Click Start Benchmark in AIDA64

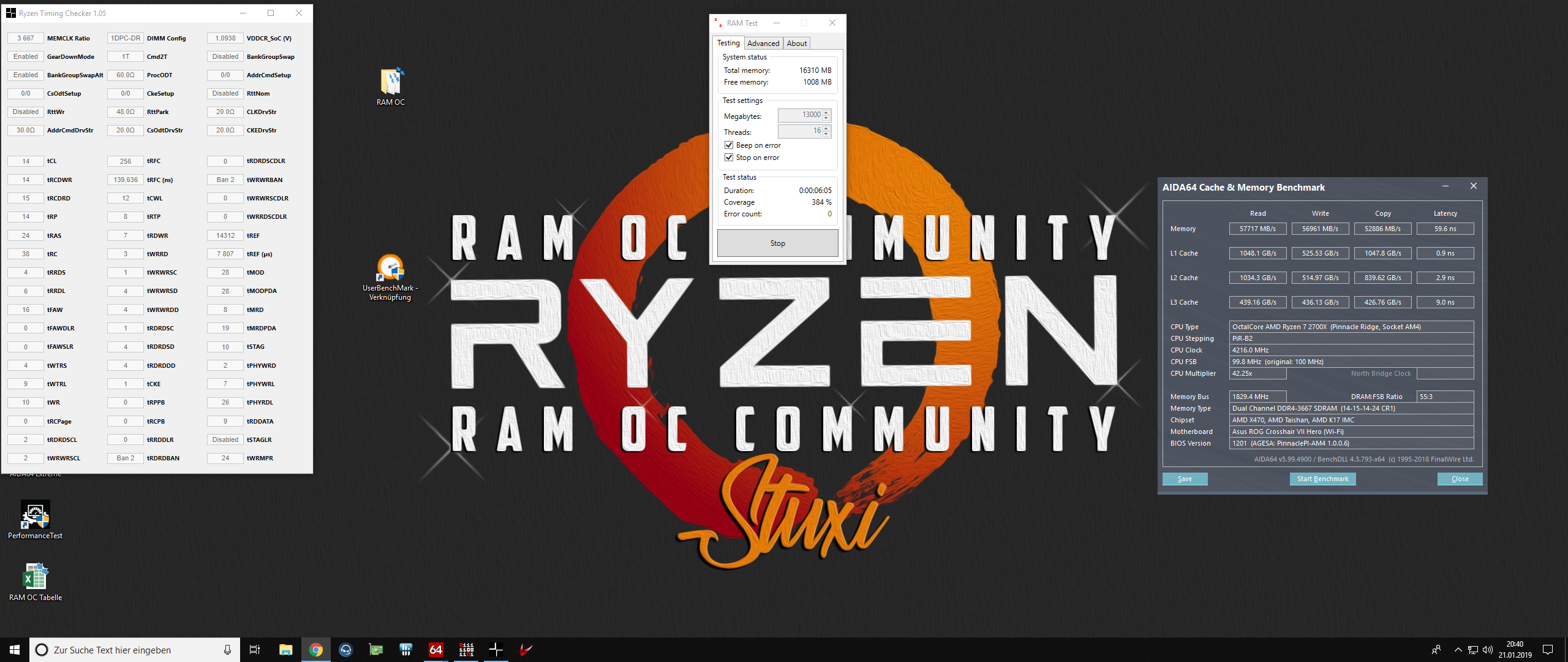(1322, 479)
